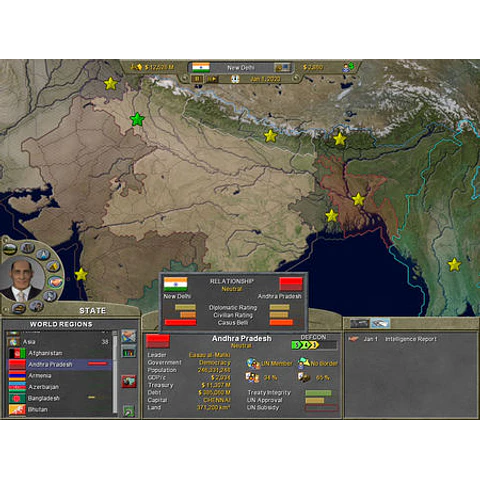Open the Jan 1 Intelligence Report entry
Image resolution: width=480 pixels, height=480 pixels.
click(x=393, y=339)
